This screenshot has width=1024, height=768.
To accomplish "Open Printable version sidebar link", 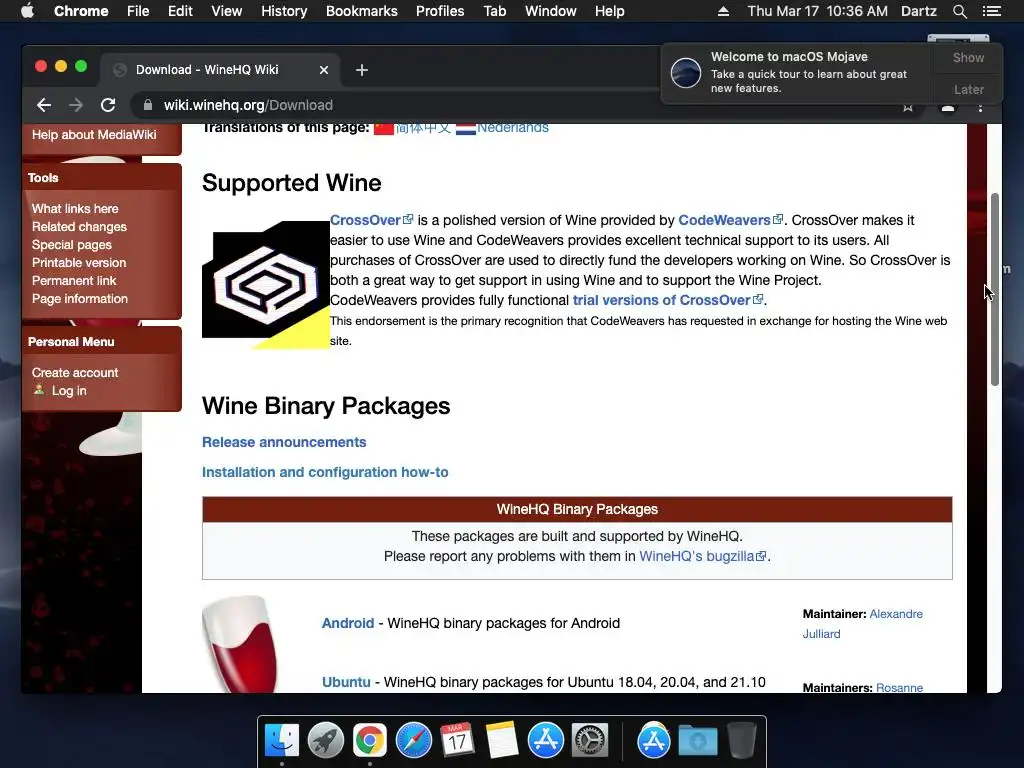I will pos(79,263).
